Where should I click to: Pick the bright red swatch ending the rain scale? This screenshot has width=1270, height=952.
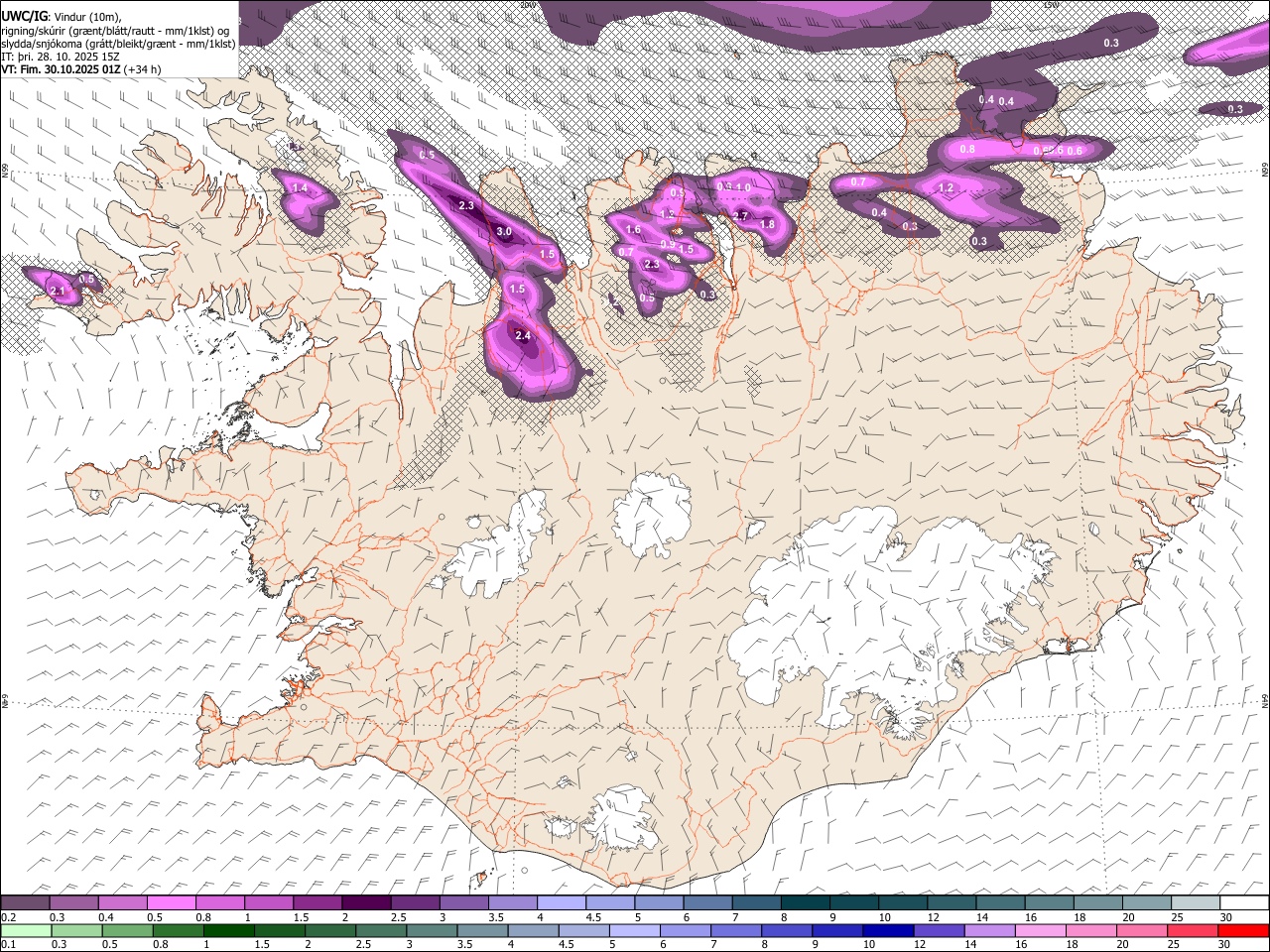pos(1243,930)
